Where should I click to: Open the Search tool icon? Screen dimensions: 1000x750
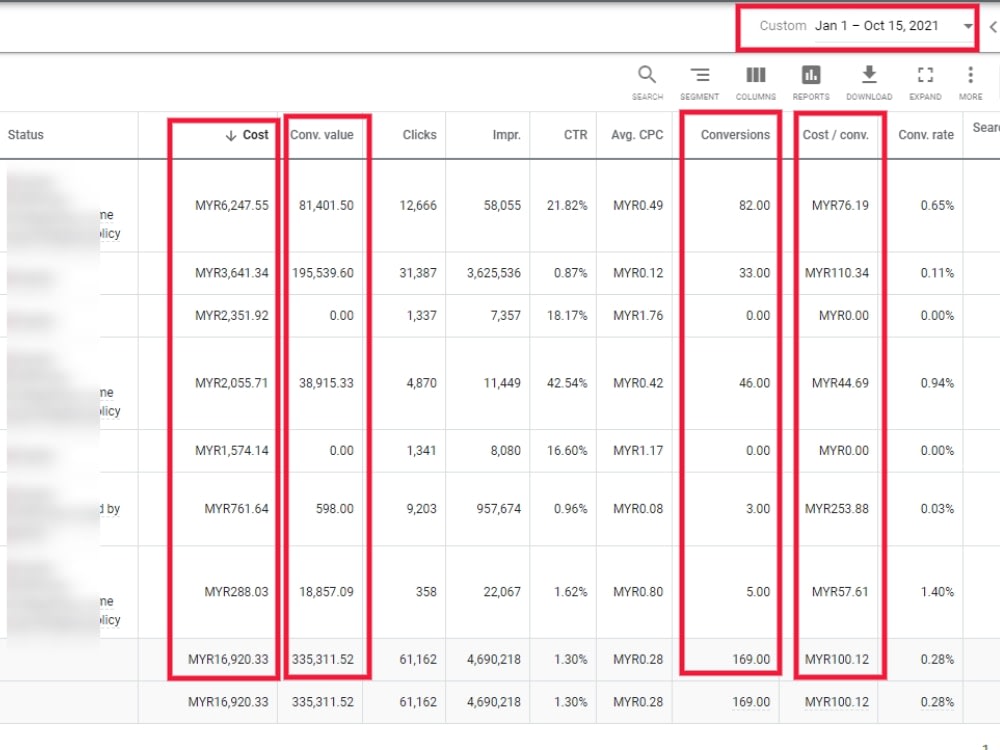[647, 75]
